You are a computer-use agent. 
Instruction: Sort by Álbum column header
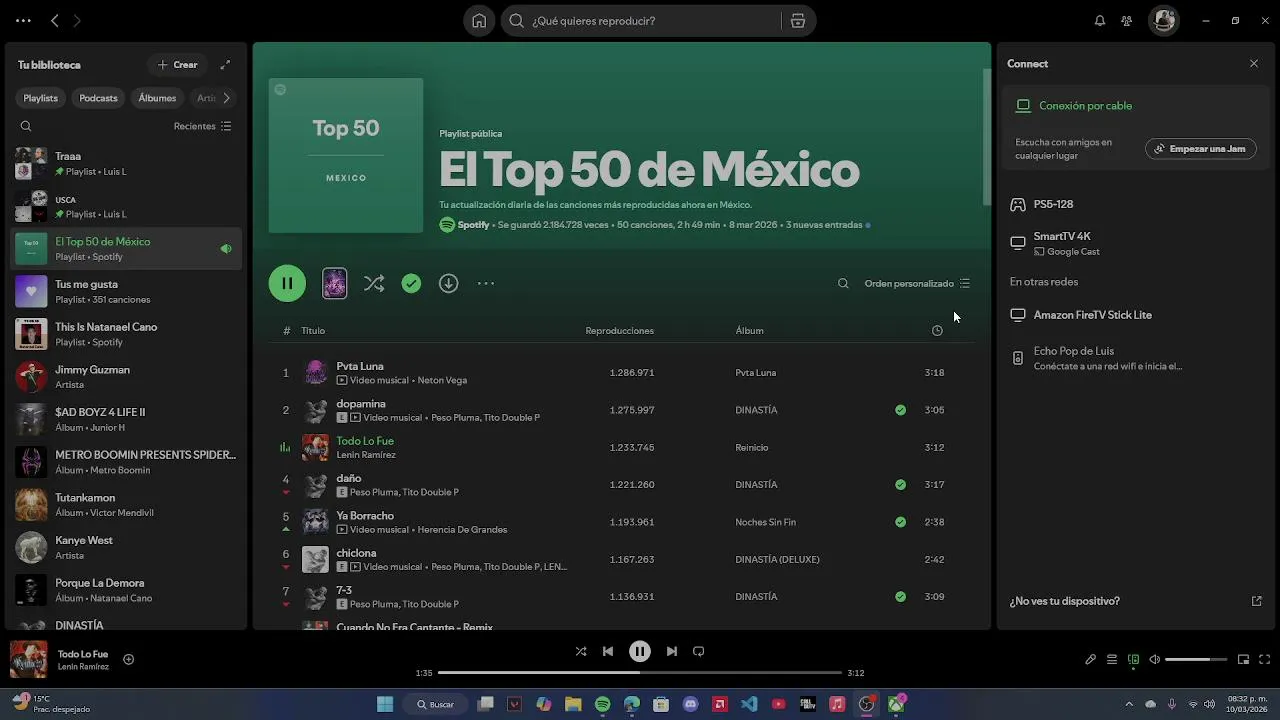pos(749,331)
